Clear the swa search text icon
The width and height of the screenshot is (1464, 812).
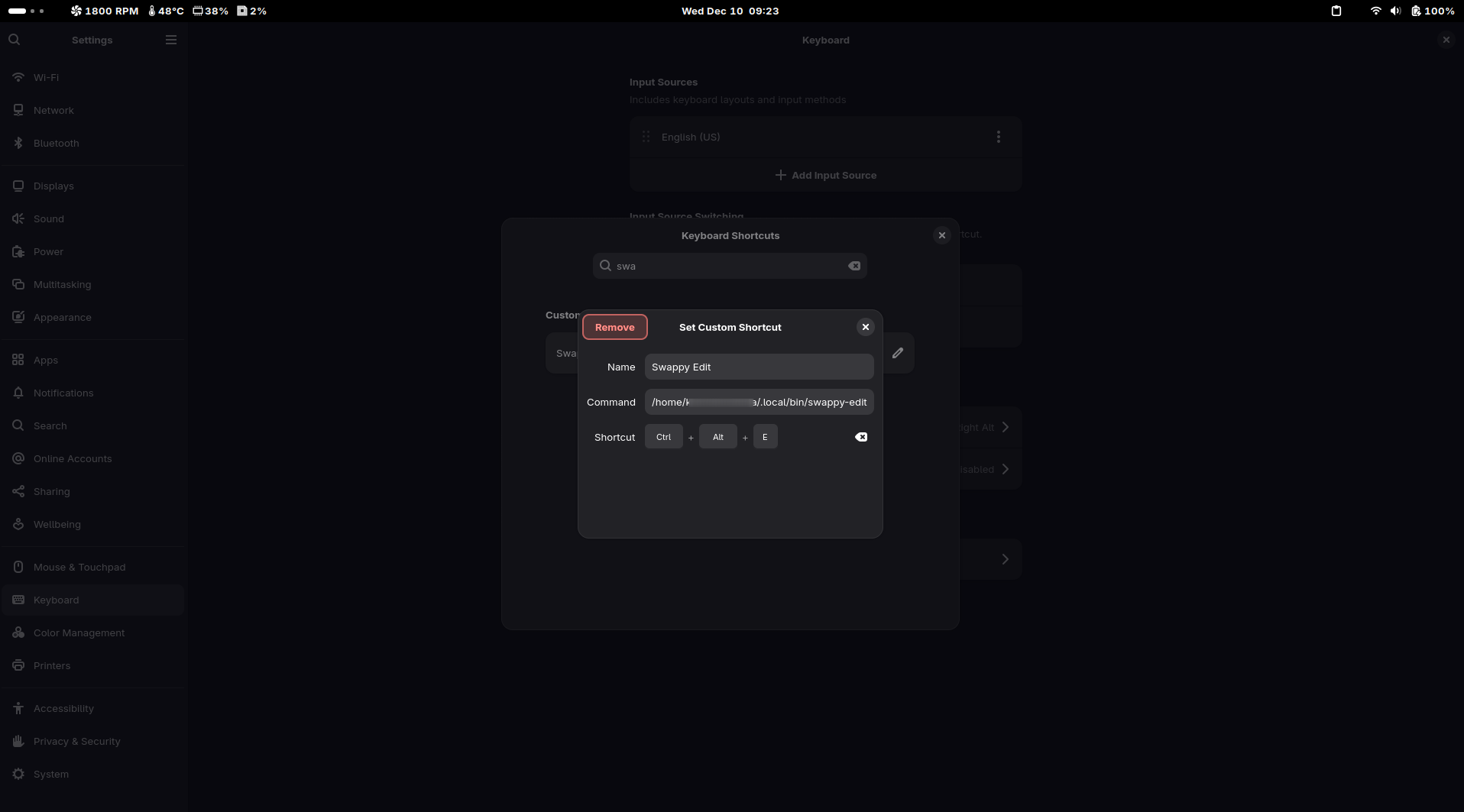click(x=853, y=266)
